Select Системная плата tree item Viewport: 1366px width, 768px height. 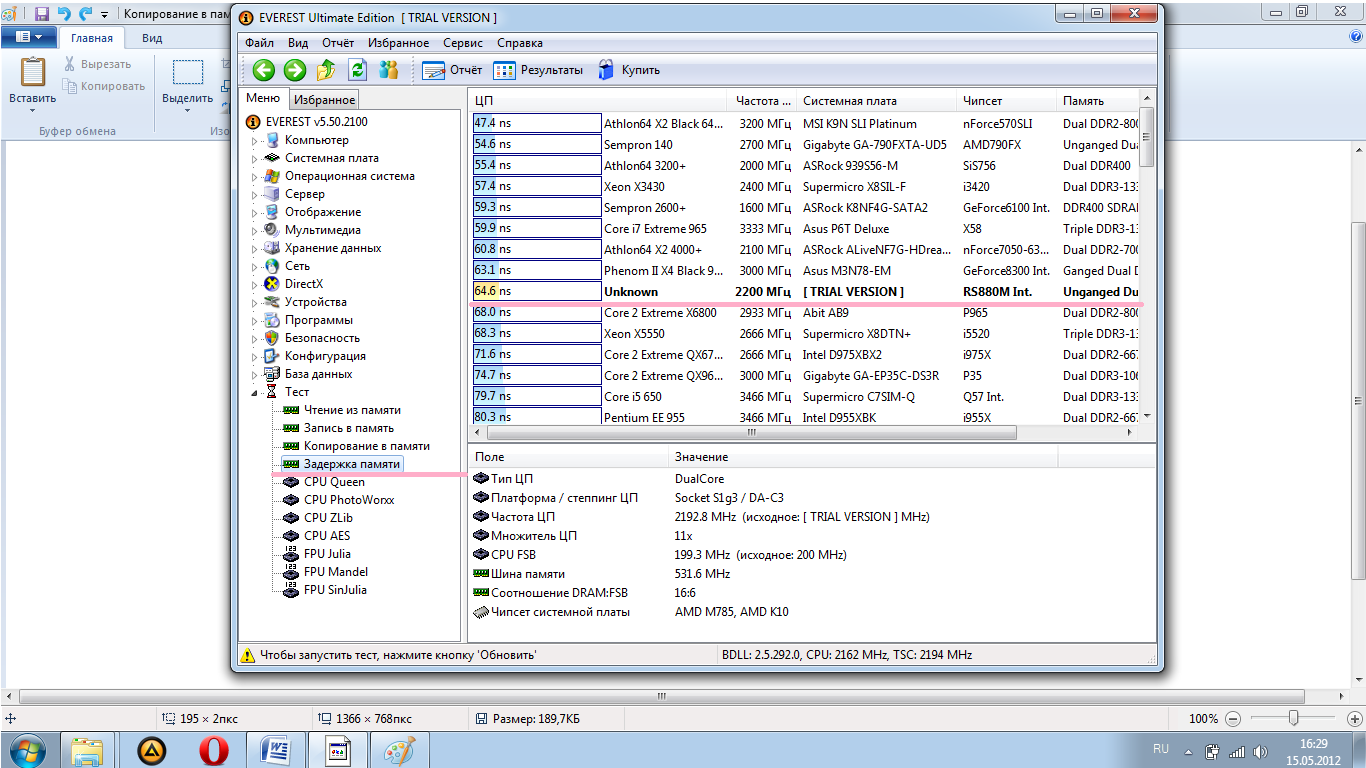[x=331, y=158]
